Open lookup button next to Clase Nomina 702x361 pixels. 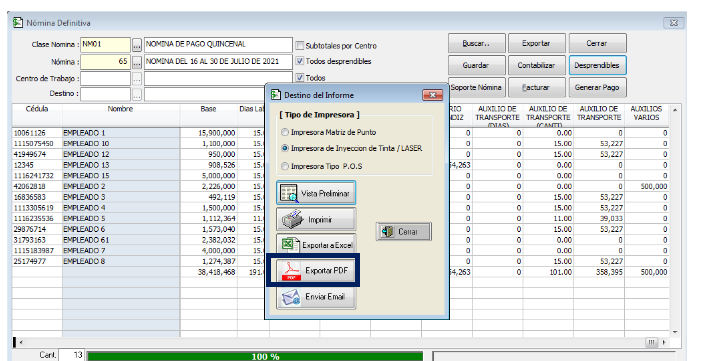tap(137, 45)
